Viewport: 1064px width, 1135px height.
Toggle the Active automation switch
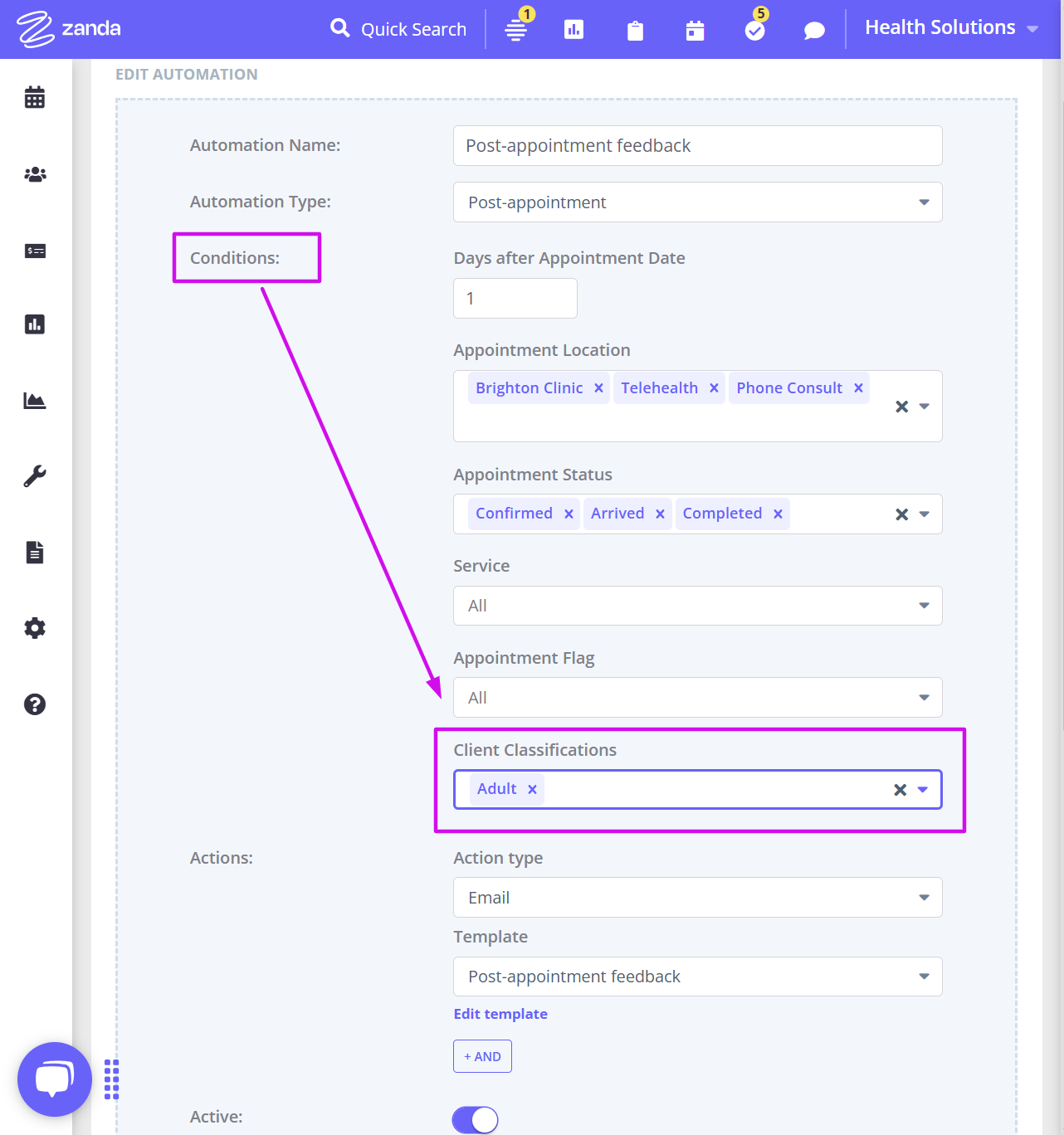click(x=474, y=1119)
